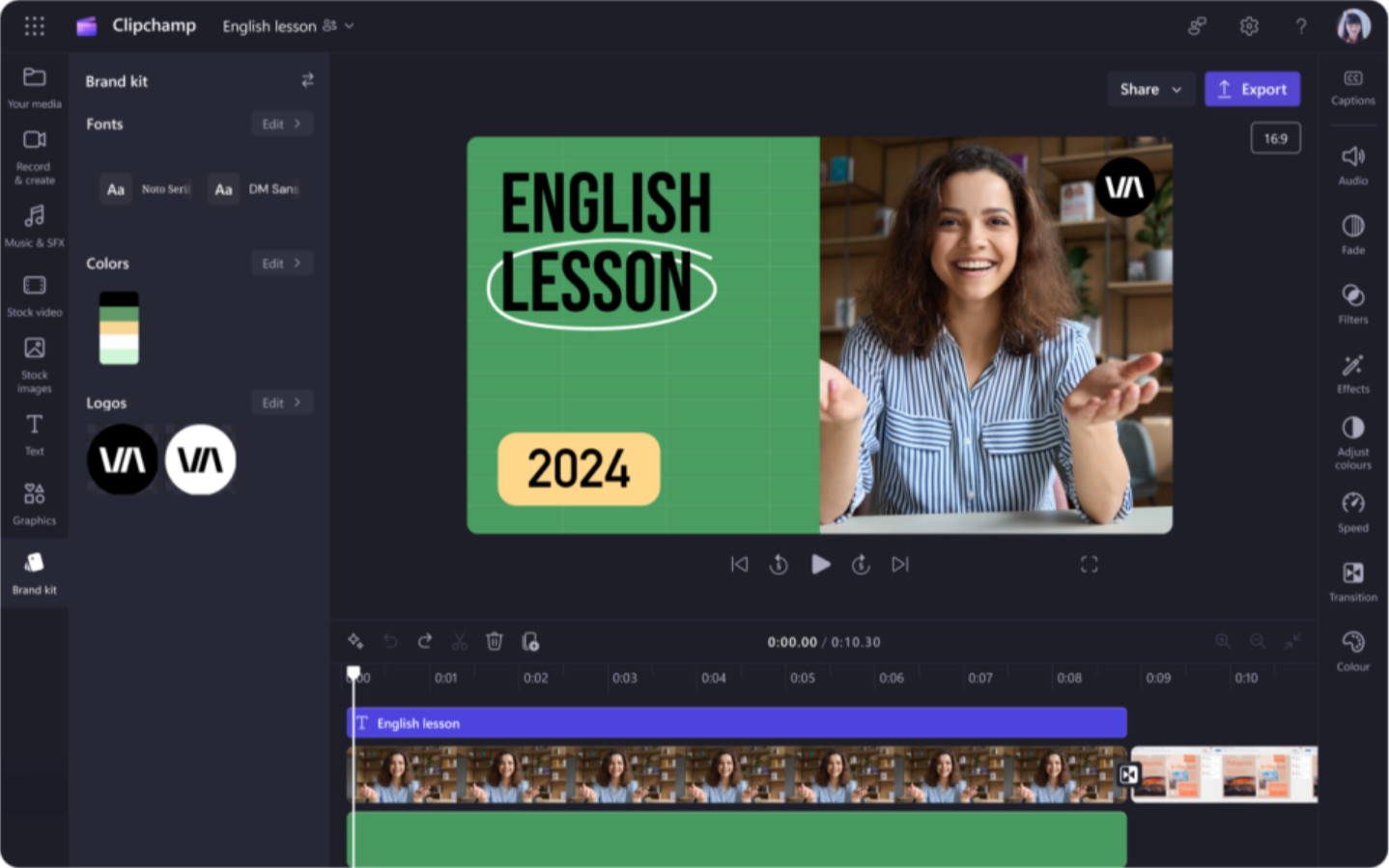Switch to the Stock video tab
The height and width of the screenshot is (868, 1389).
tap(34, 293)
